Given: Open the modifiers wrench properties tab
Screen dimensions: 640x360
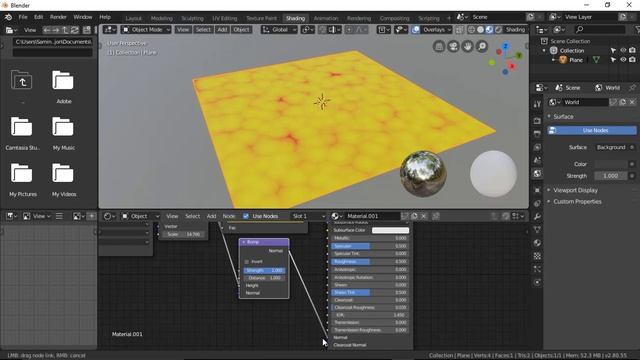Looking at the screenshot, I should (x=537, y=216).
